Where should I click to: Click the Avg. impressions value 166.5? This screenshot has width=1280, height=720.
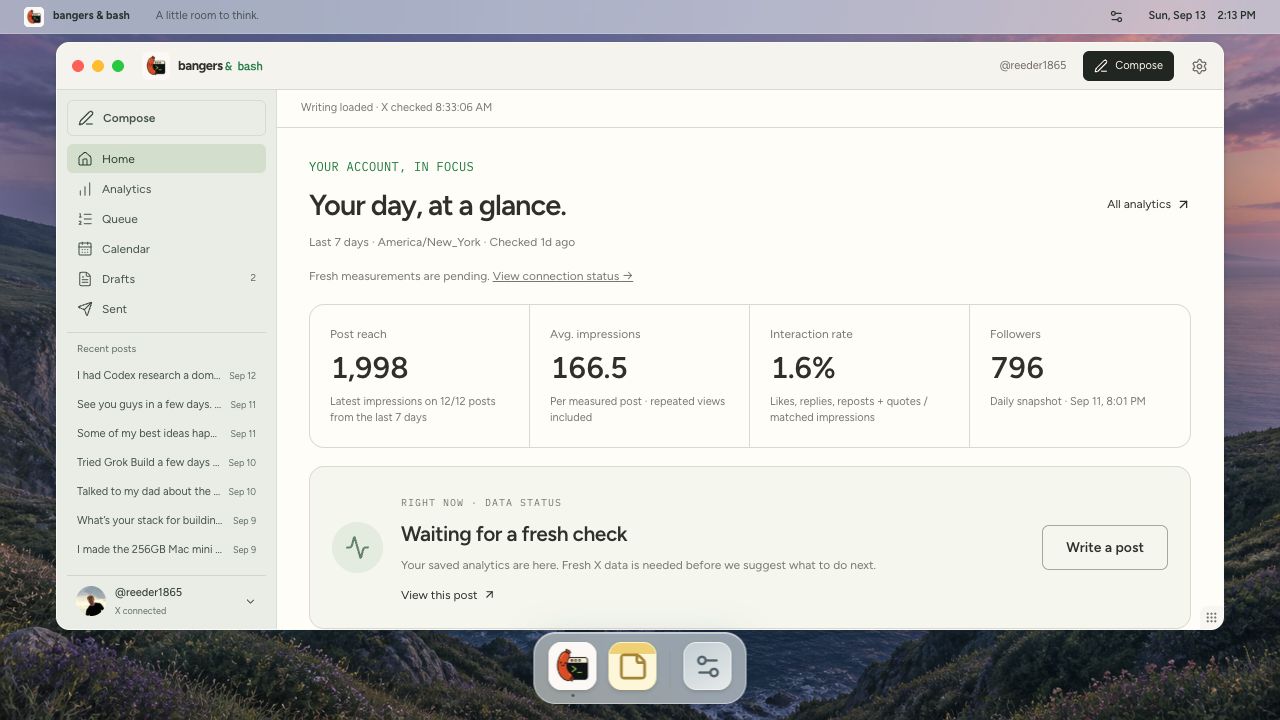pyautogui.click(x=589, y=368)
